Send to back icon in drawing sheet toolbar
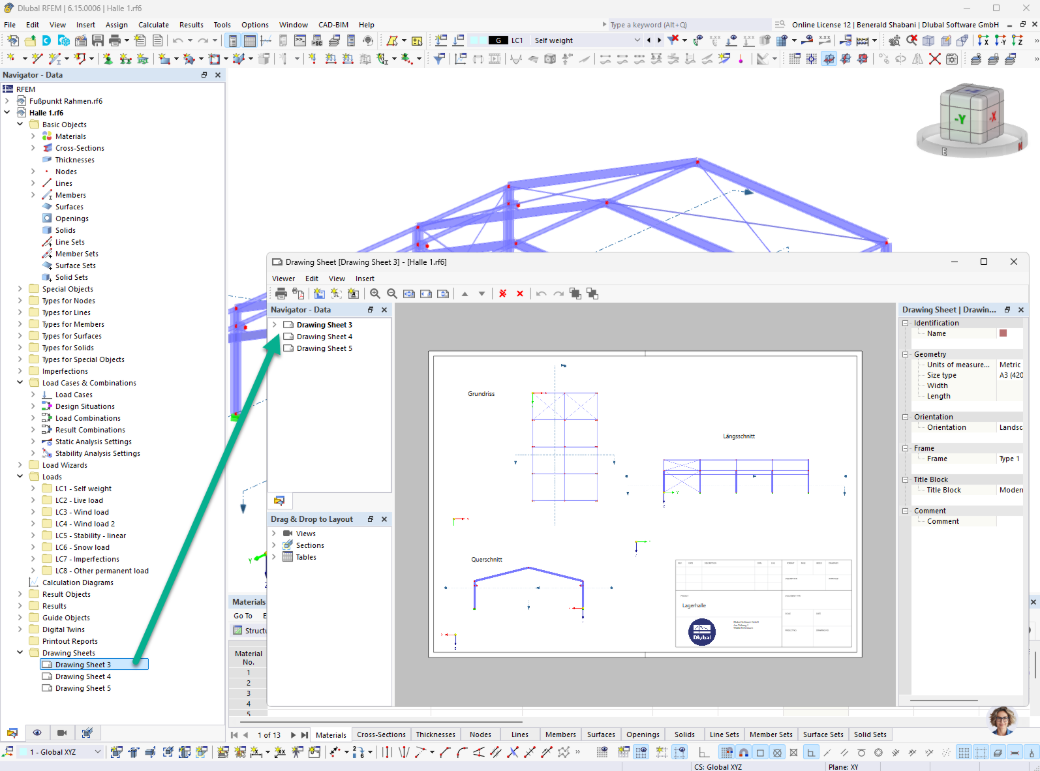 (592, 293)
